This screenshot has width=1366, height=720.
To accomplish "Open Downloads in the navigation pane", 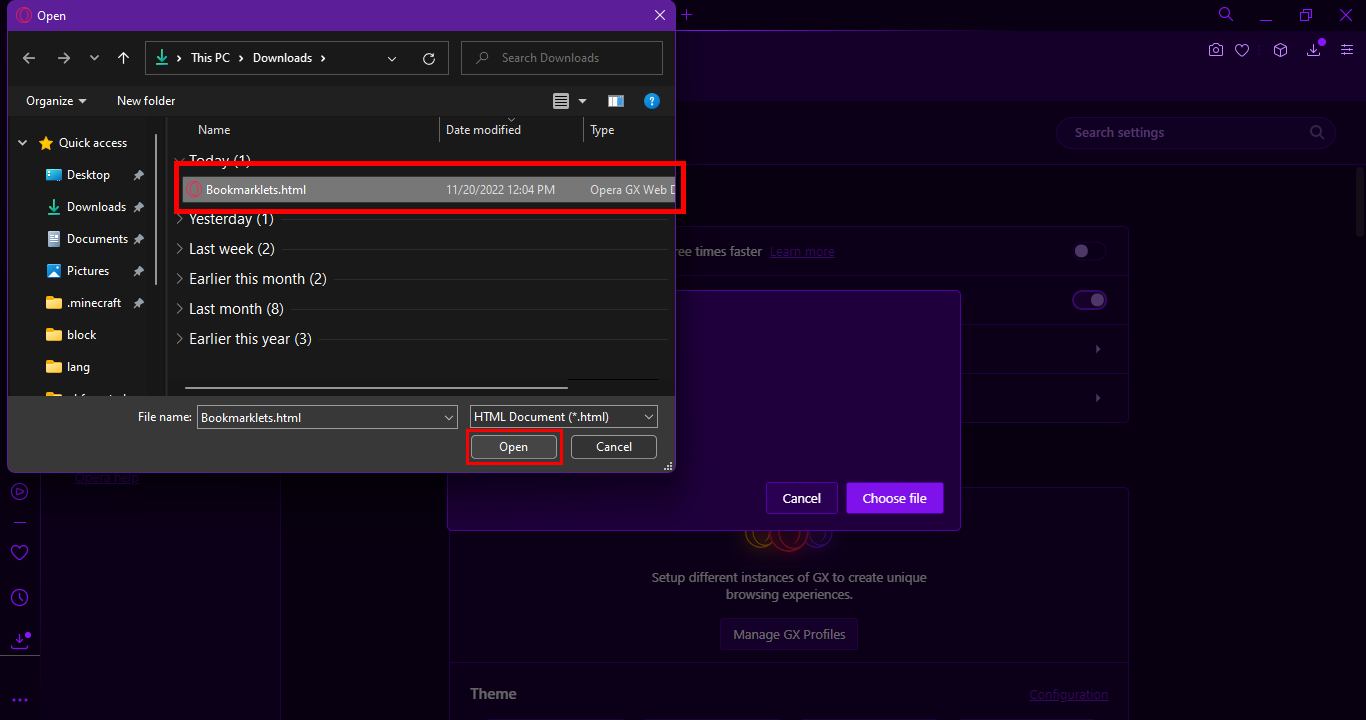I will [86, 207].
